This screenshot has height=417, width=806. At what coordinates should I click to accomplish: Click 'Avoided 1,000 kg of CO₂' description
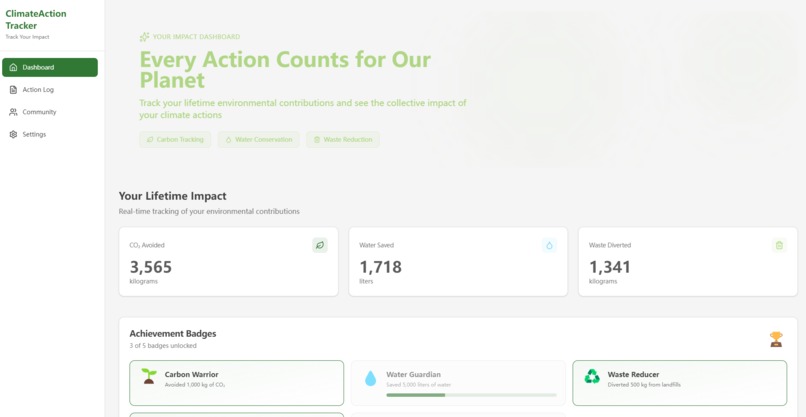(195, 385)
